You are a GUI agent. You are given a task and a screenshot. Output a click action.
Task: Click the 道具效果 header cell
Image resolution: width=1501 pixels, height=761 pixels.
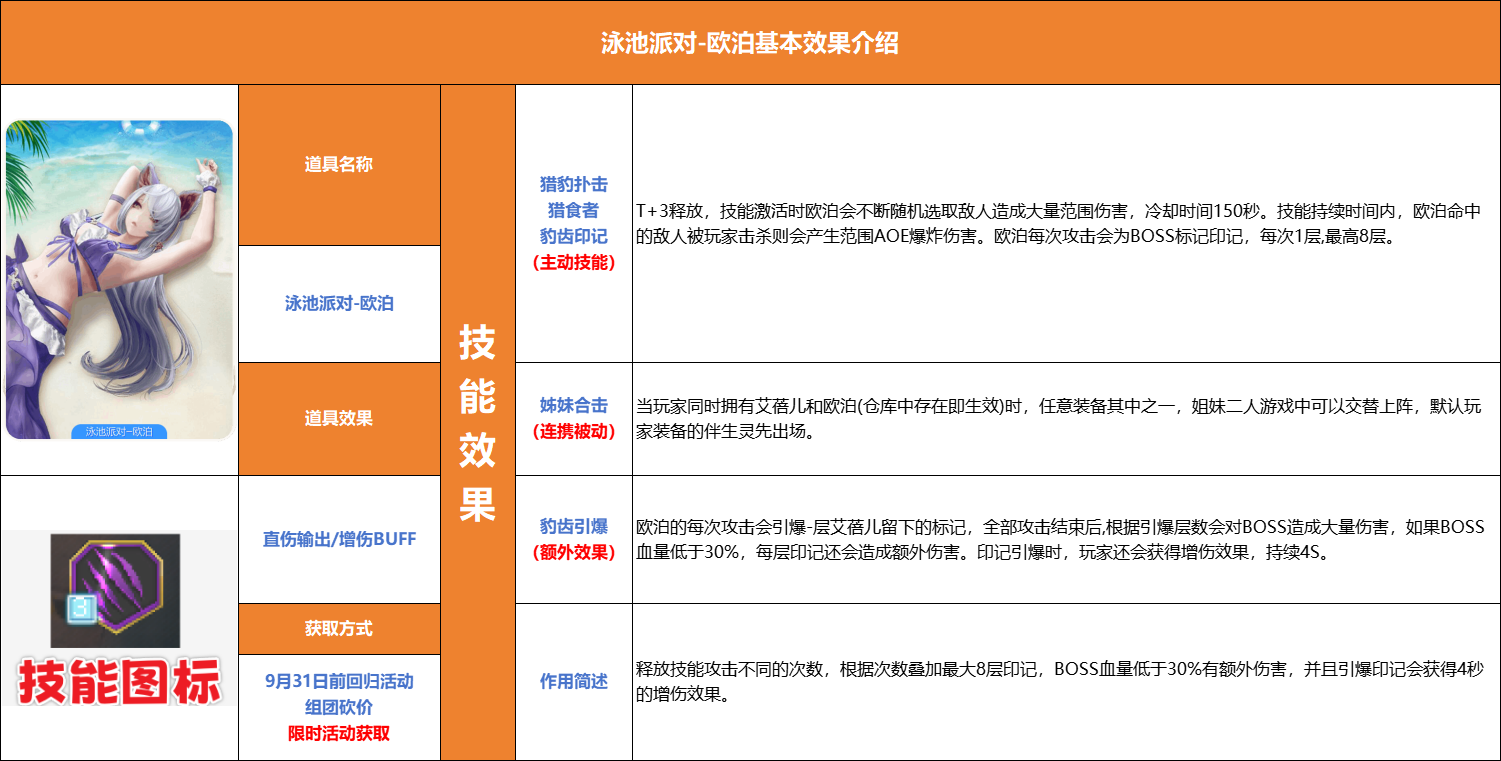click(339, 419)
